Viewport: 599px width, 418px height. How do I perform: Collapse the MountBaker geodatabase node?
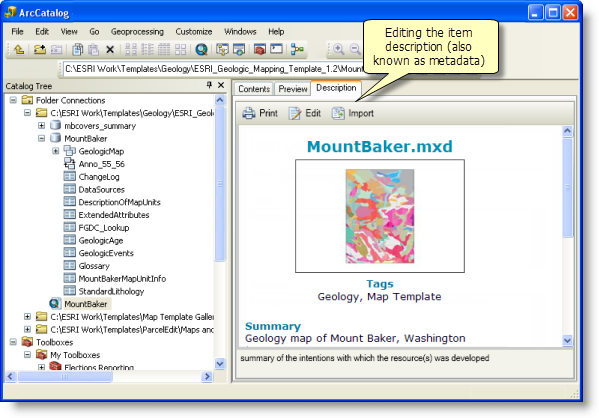(41, 138)
